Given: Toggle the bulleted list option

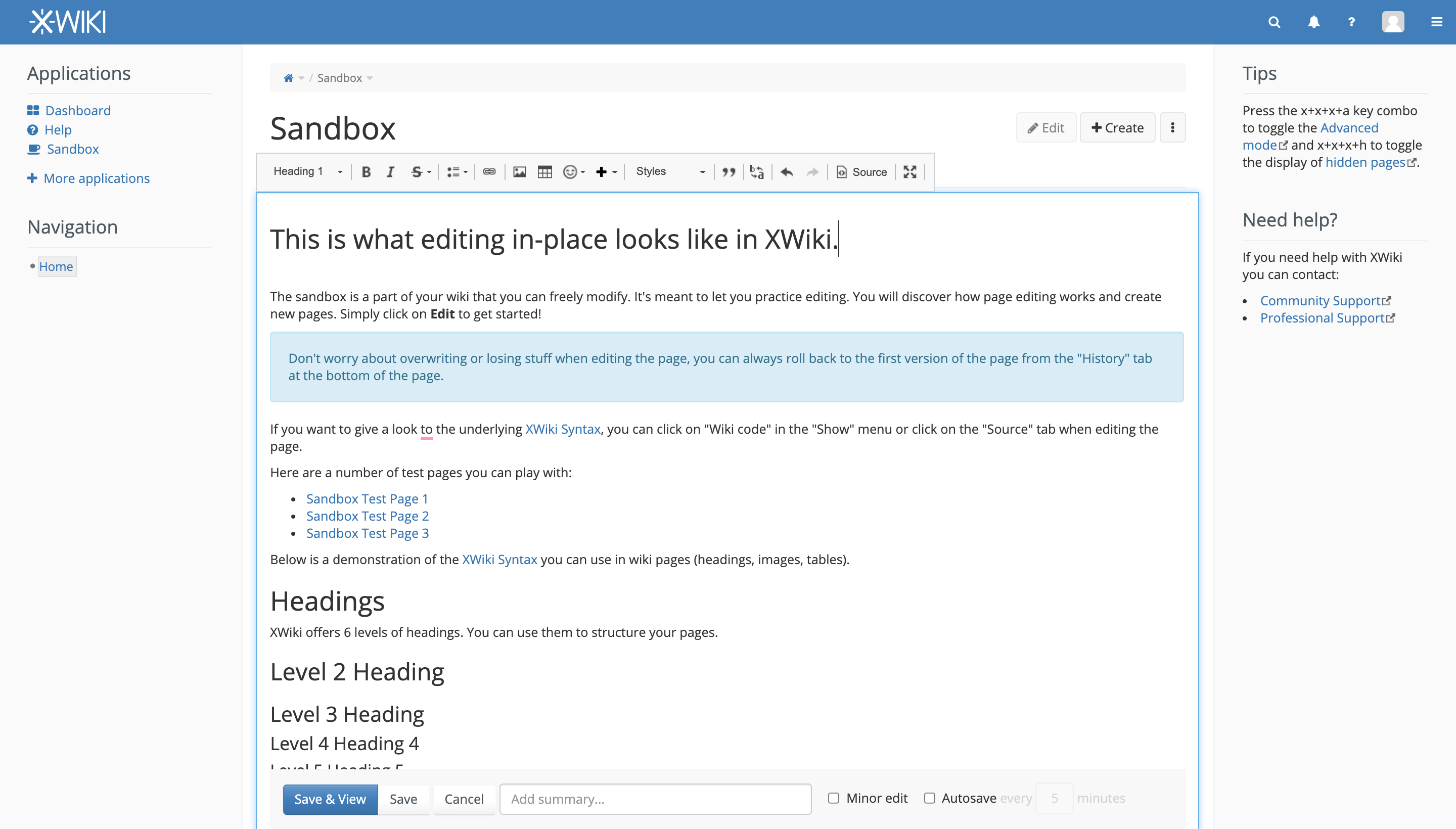Looking at the screenshot, I should (x=454, y=171).
